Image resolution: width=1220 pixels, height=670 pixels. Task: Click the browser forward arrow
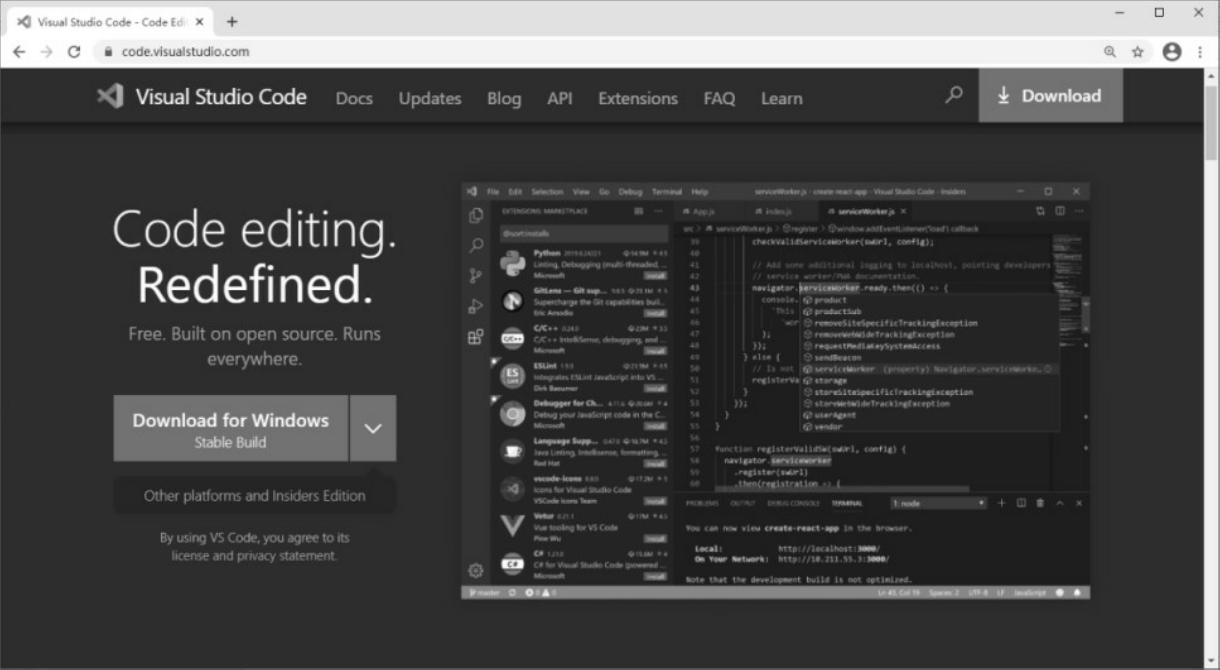point(46,52)
